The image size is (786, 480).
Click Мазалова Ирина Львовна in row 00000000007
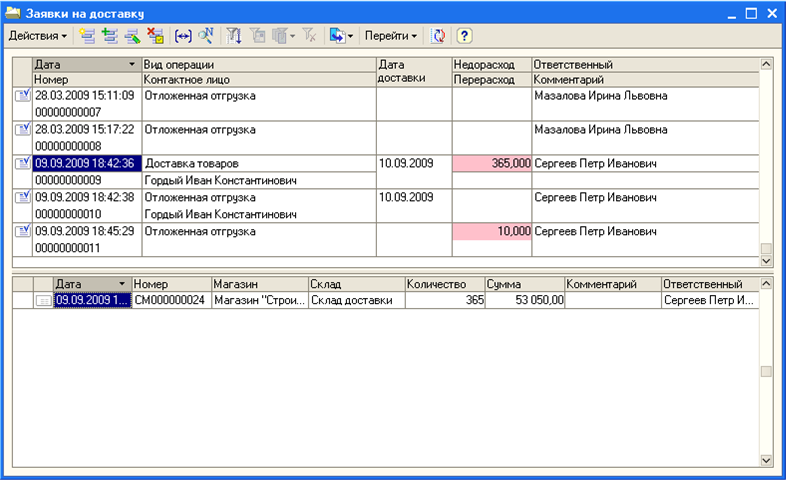[601, 96]
